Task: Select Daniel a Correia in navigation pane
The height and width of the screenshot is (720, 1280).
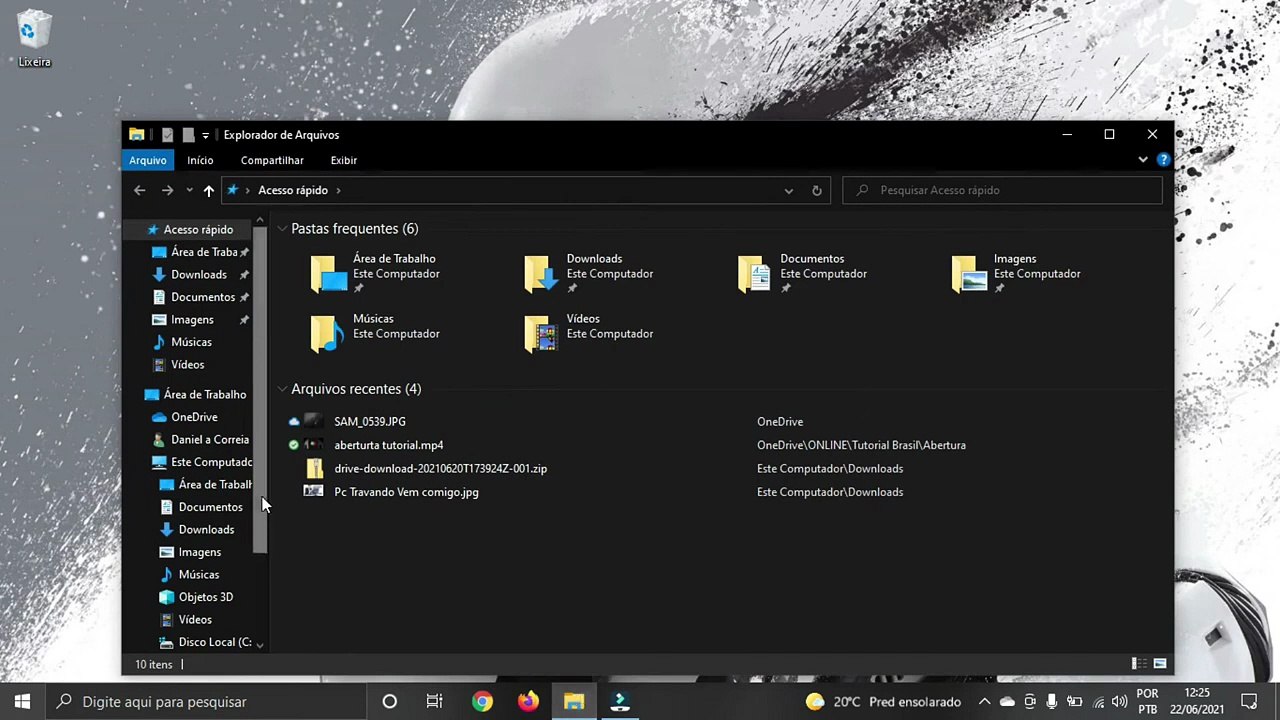Action: pos(210,439)
